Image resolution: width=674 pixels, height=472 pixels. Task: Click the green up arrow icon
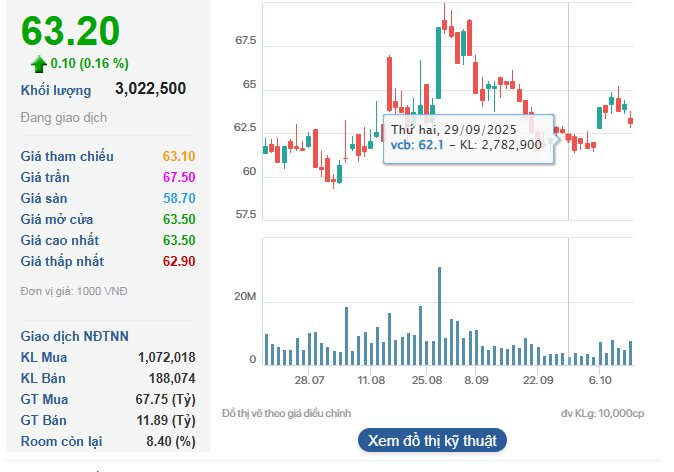pyautogui.click(x=39, y=63)
